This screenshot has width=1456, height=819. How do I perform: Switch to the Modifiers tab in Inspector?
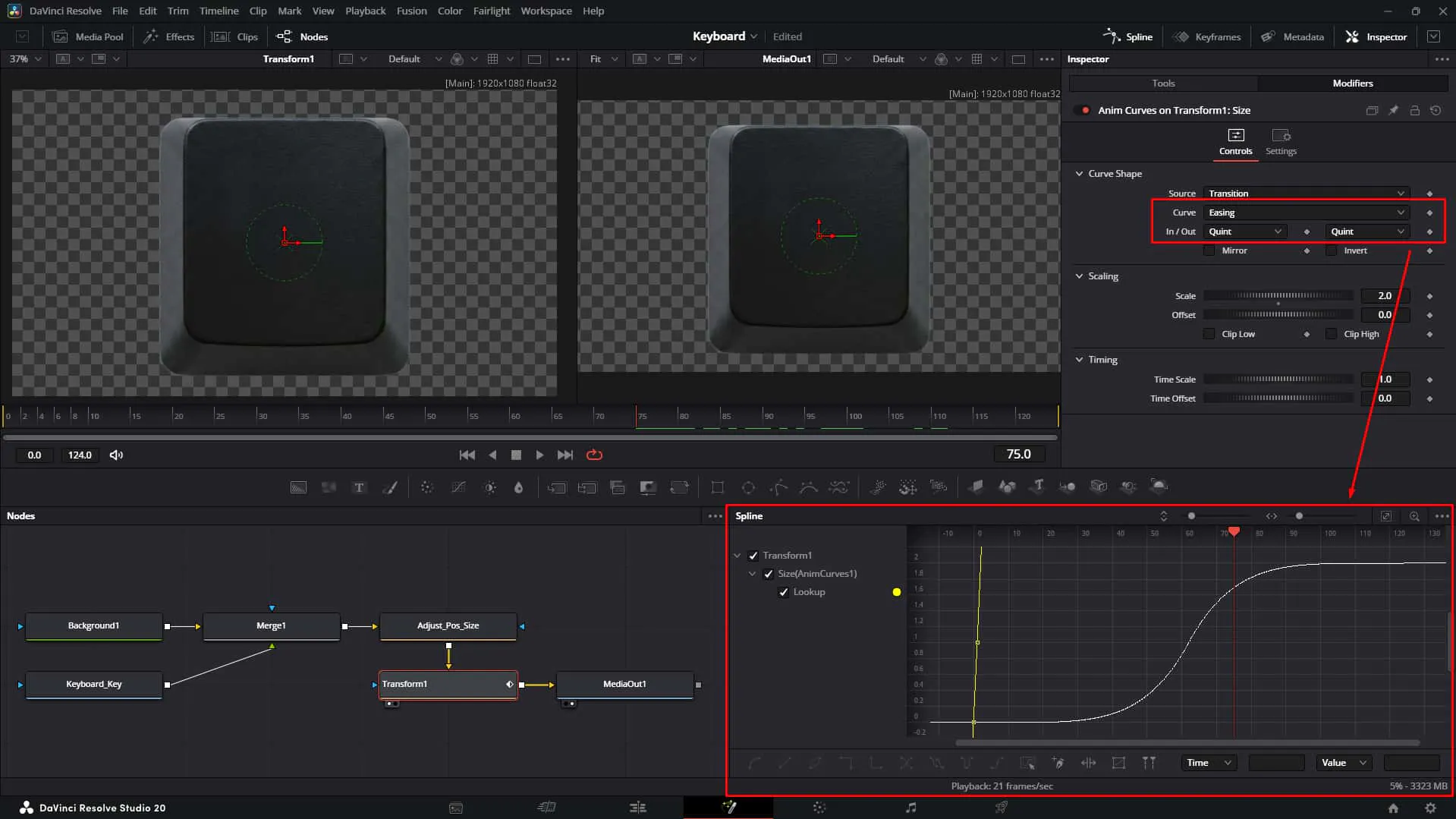coord(1352,83)
